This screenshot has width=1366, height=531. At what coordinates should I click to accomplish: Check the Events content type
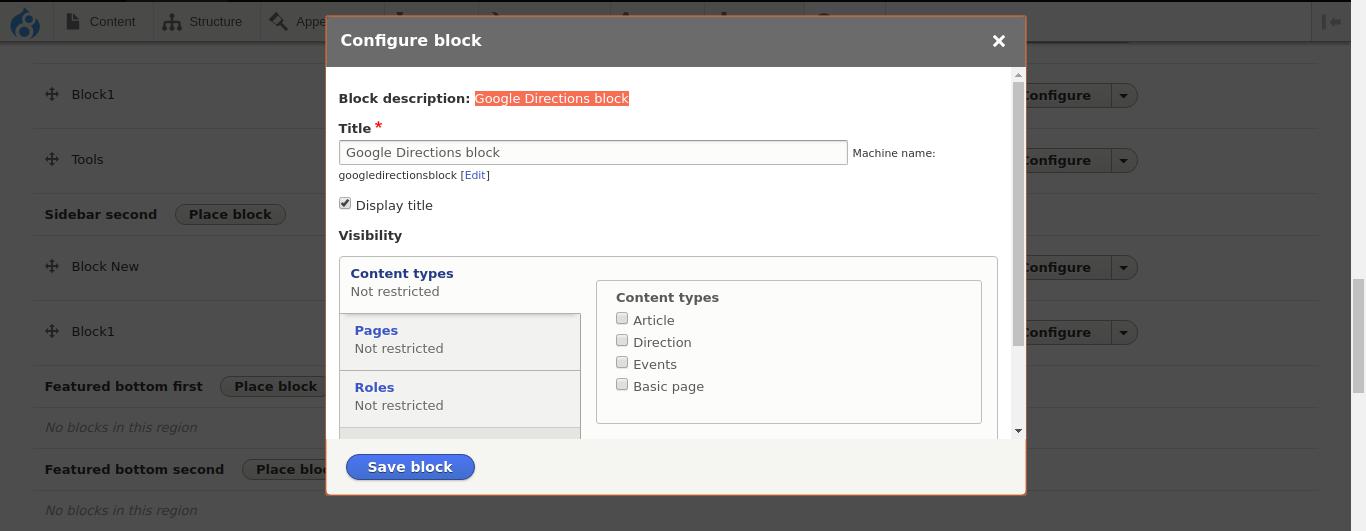pyautogui.click(x=622, y=362)
